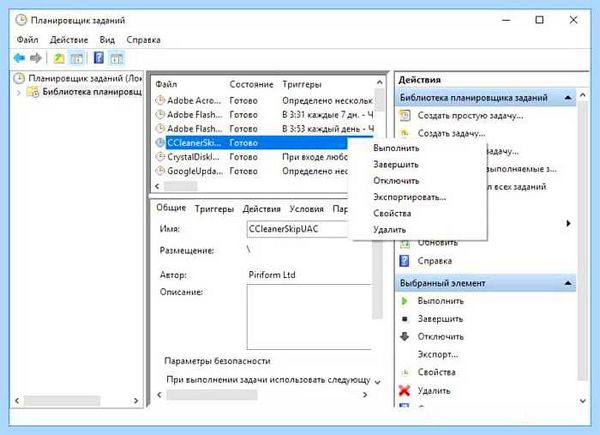Click the task list horizontal scrollbar thumb
The width and height of the screenshot is (600, 435).
pos(180,186)
